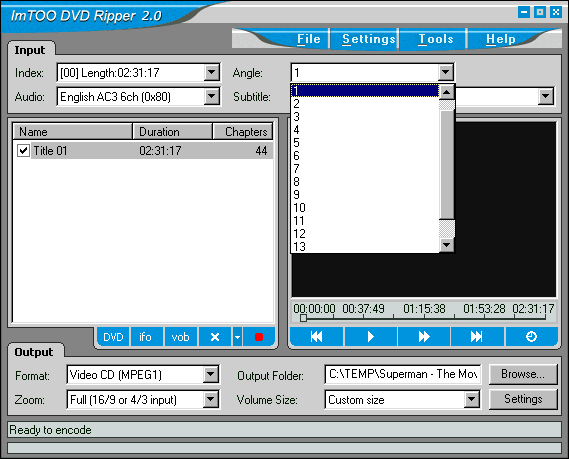Fast forward the preview playback
The width and height of the screenshot is (569, 459).
pyautogui.click(x=424, y=337)
